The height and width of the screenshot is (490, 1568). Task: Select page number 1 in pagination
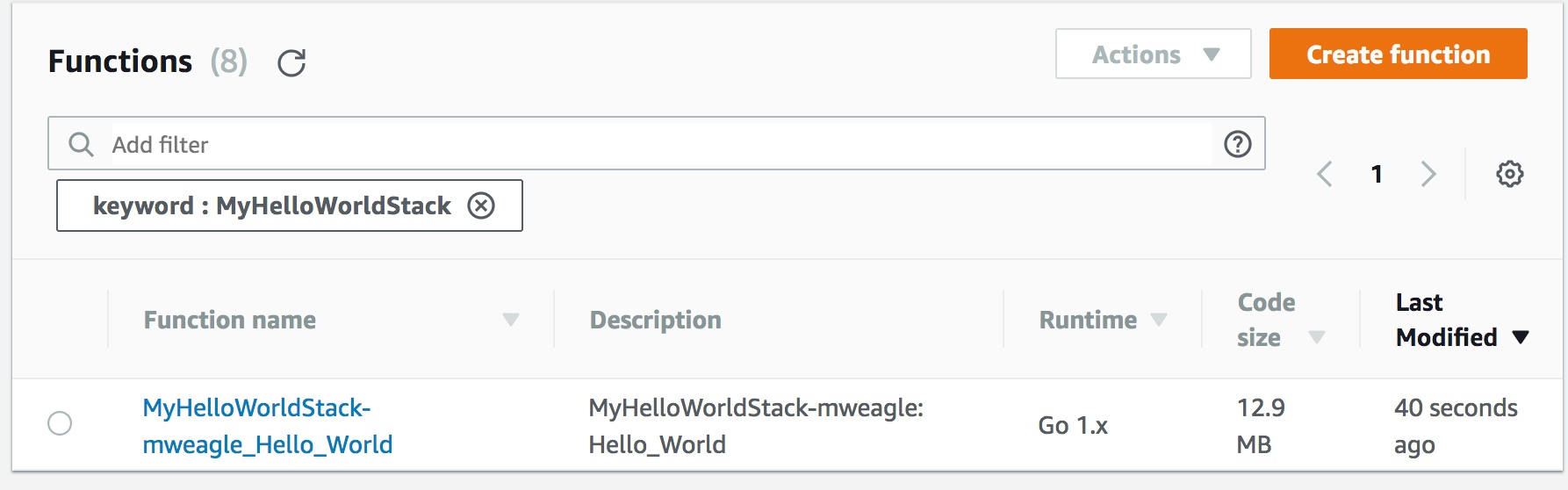pyautogui.click(x=1377, y=174)
